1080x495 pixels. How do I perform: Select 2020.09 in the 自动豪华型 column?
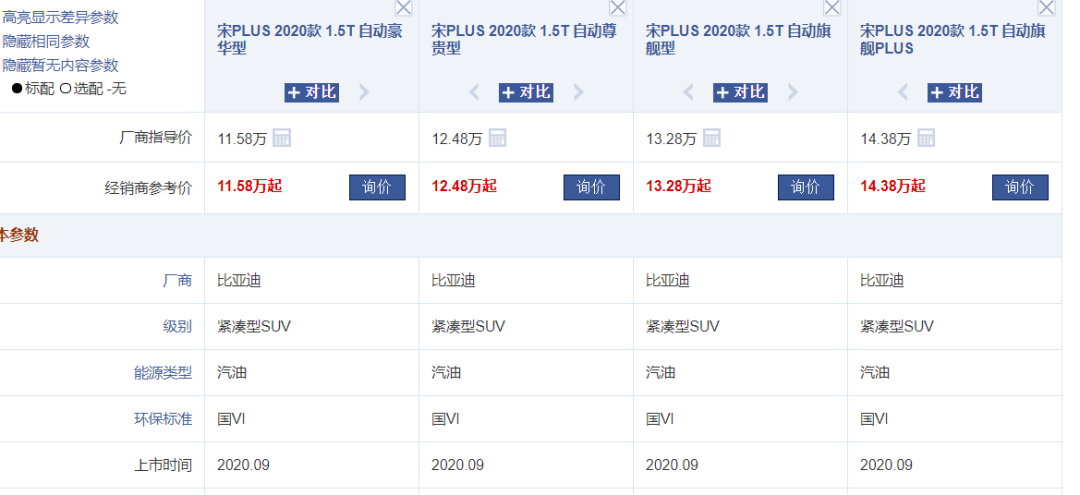pyautogui.click(x=243, y=465)
